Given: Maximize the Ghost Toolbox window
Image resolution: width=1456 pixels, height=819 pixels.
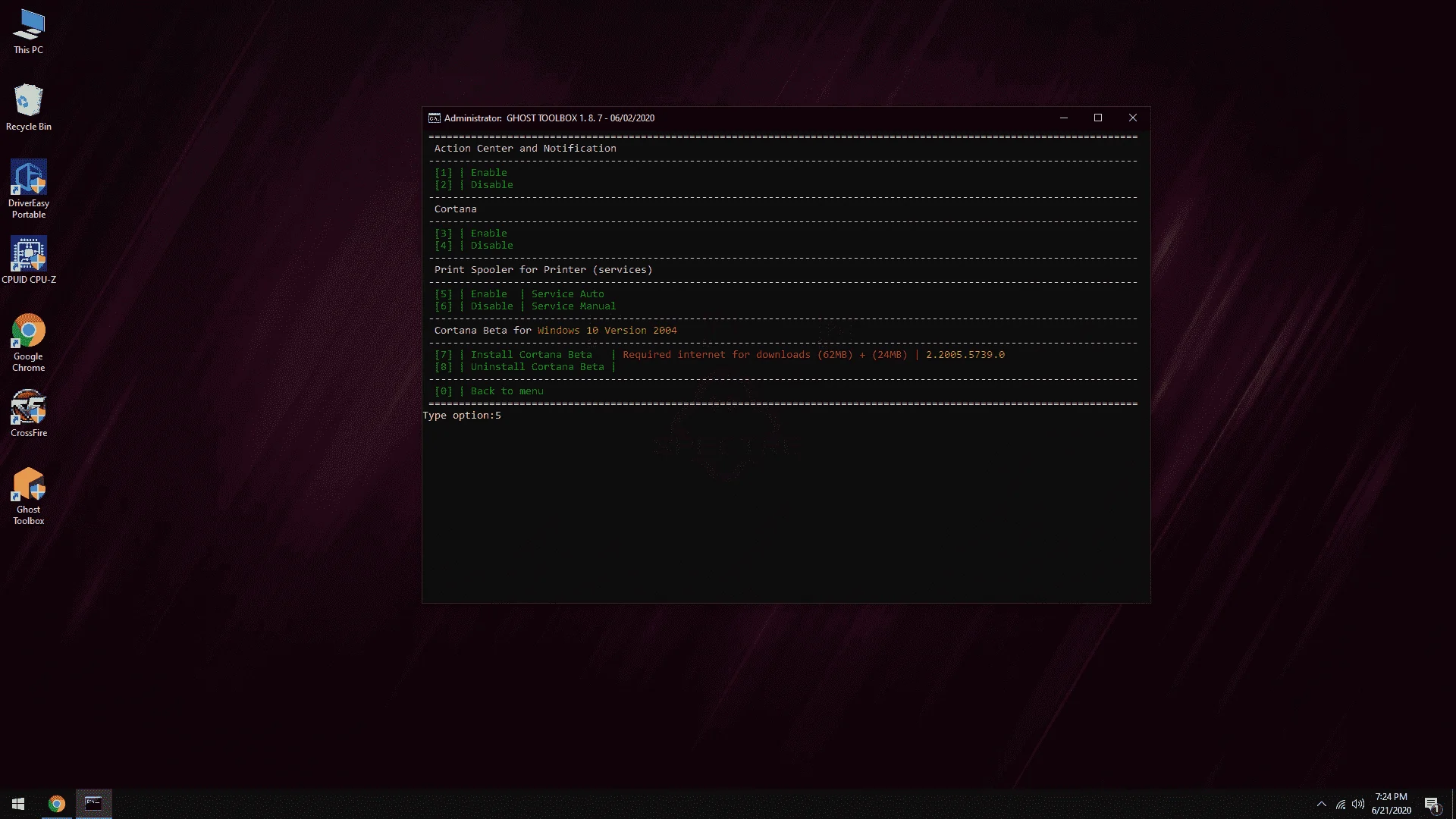Looking at the screenshot, I should 1098,118.
